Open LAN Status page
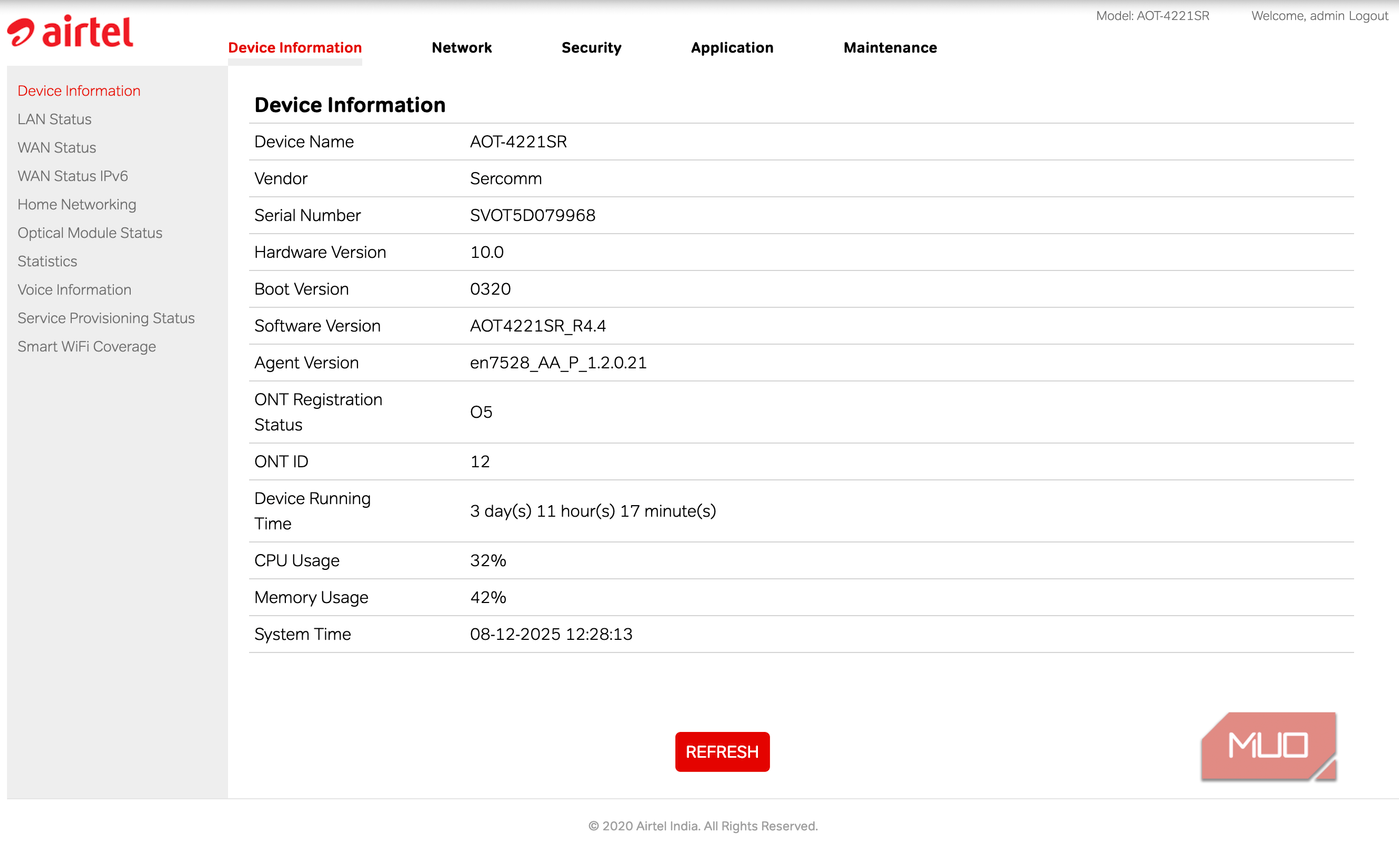 [54, 119]
